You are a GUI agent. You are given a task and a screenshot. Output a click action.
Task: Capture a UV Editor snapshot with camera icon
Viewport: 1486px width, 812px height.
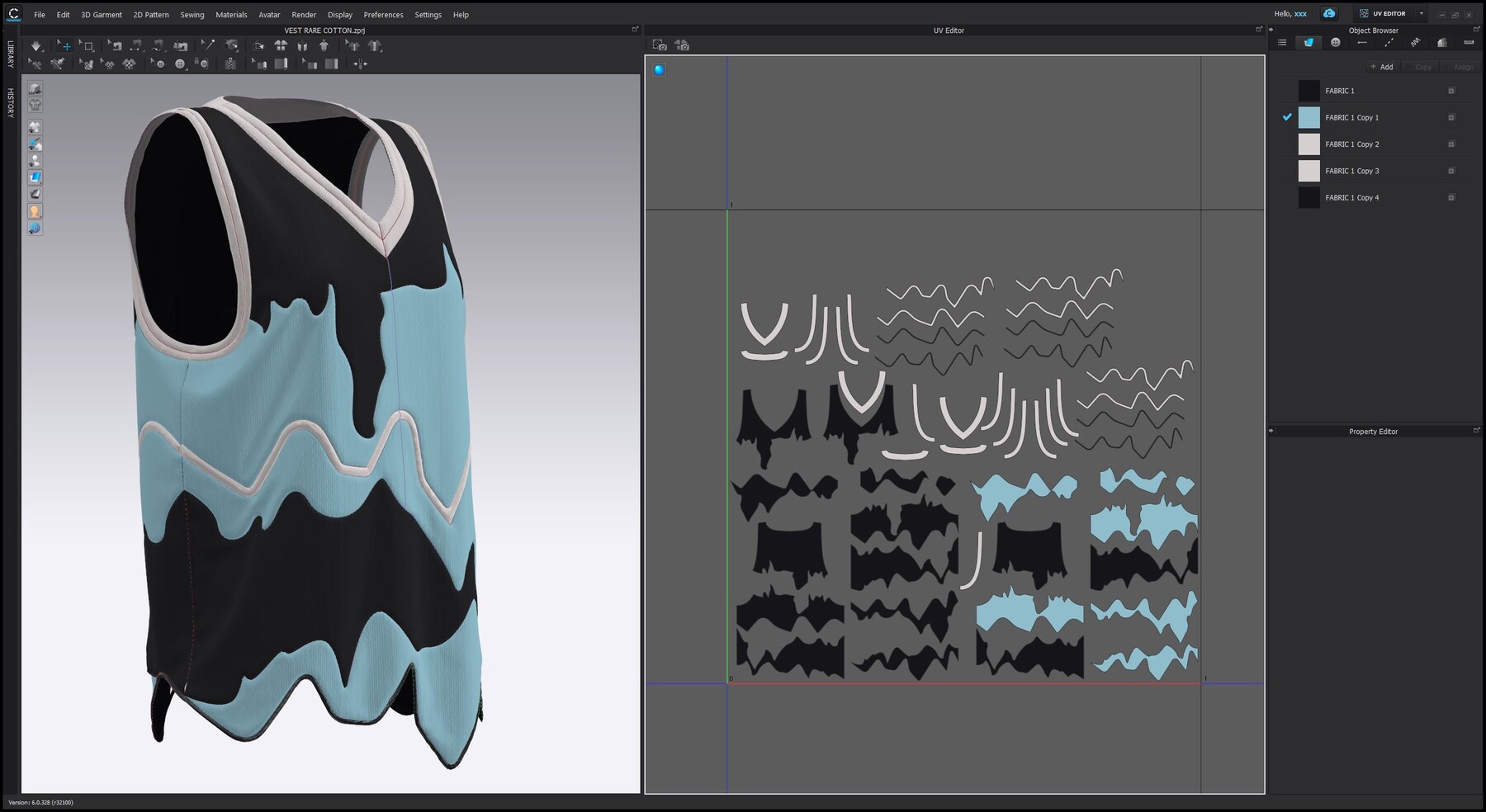[x=660, y=46]
